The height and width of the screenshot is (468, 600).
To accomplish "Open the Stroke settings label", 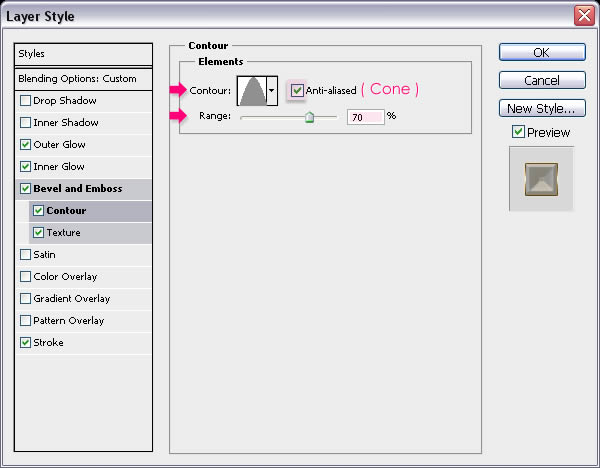I will tap(48, 342).
